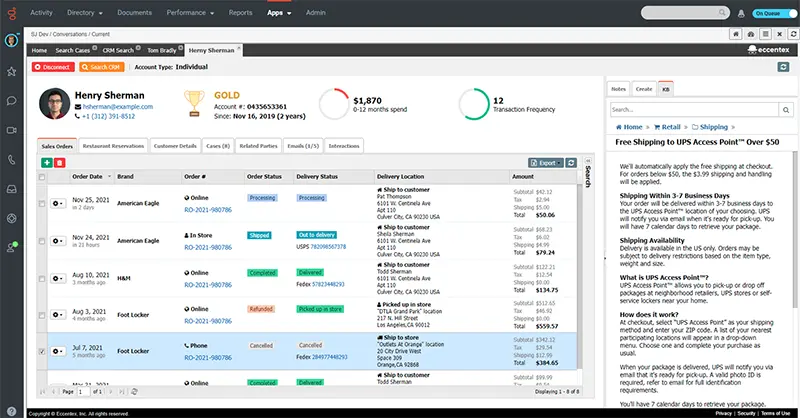This screenshot has height=418, width=800.
Task: Open the Apps dropdown menu
Action: point(279,13)
